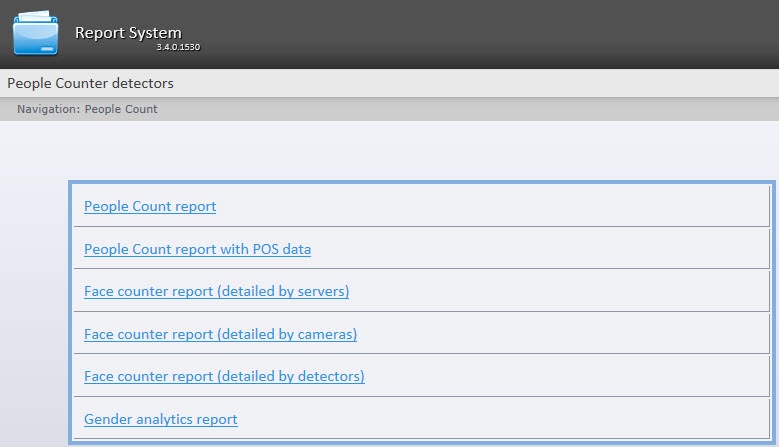The image size is (779, 447).
Task: Click the Report System title text
Action: pos(127,33)
